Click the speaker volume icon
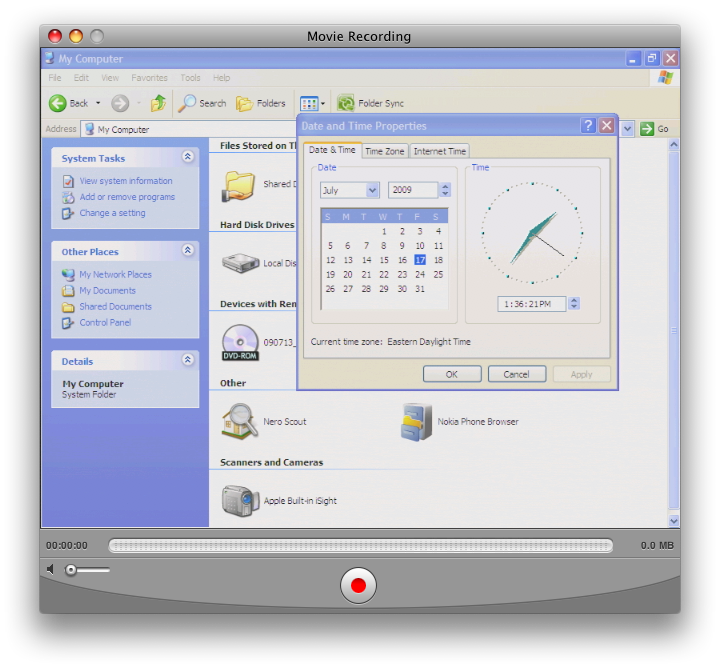 tap(50, 569)
